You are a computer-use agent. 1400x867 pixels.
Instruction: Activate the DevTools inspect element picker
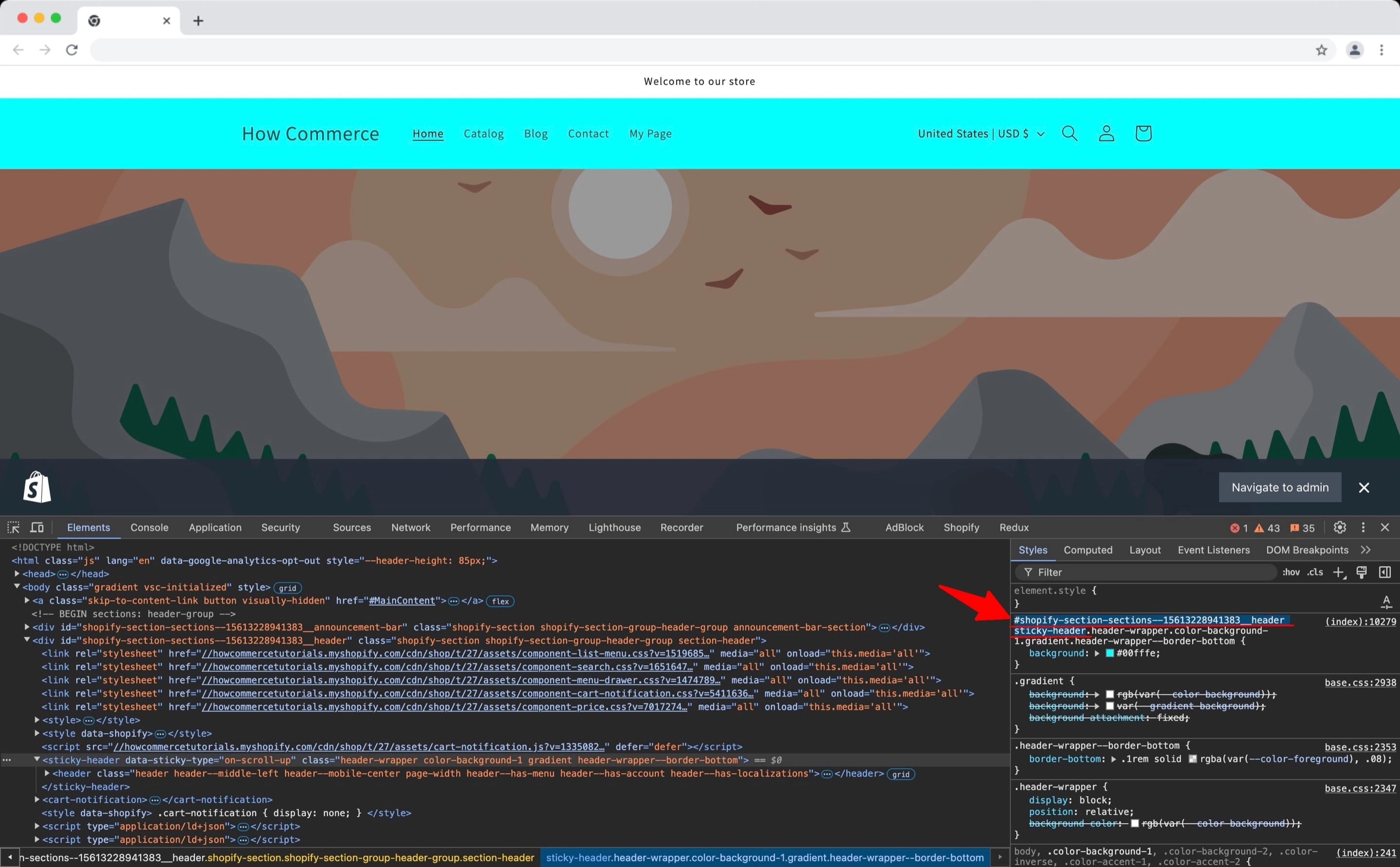coord(13,527)
